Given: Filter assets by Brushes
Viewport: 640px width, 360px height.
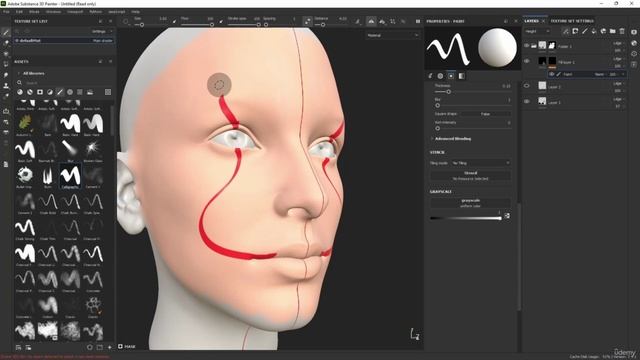Looking at the screenshot, I should tap(60, 92).
